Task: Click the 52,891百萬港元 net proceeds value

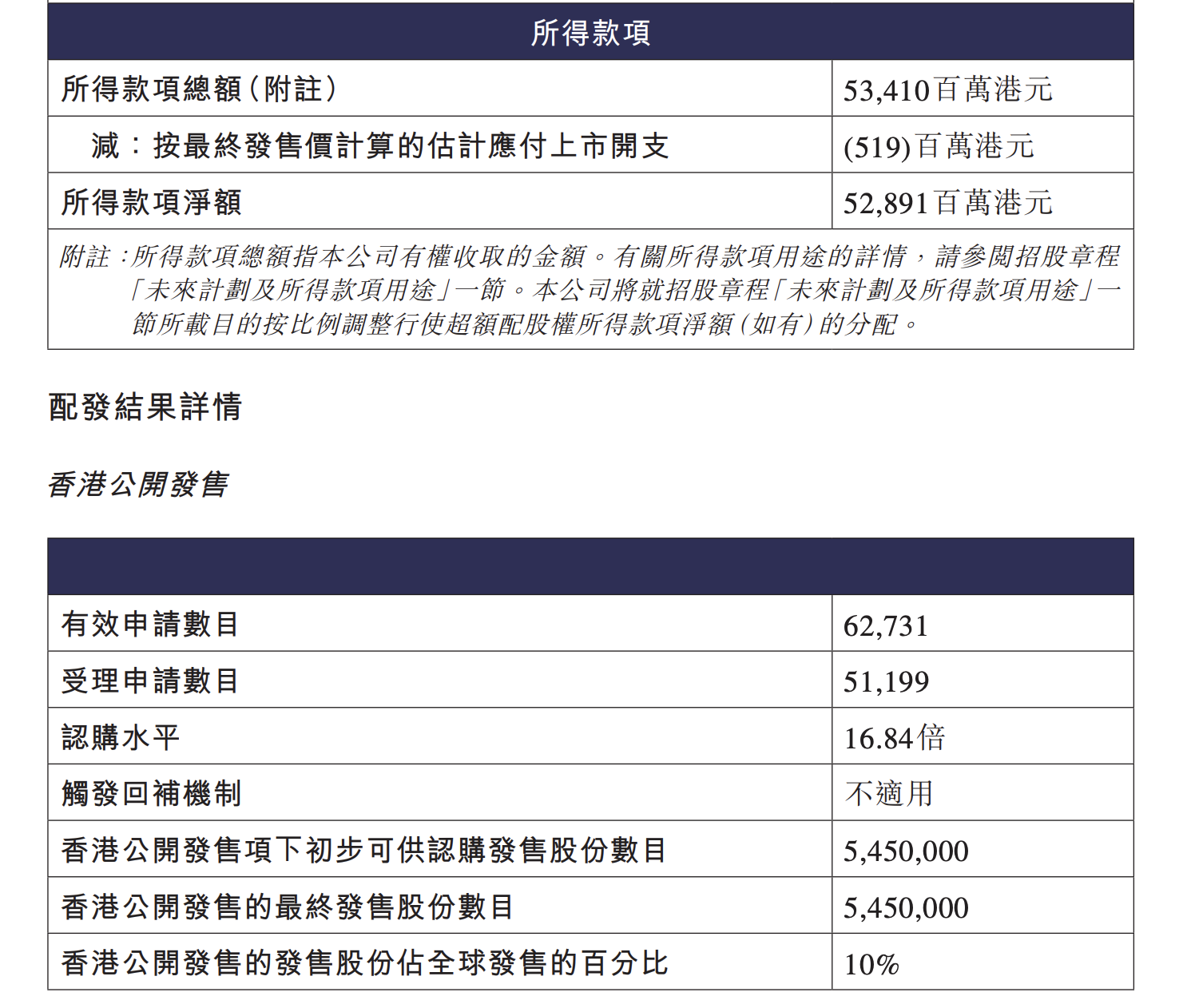Action: pyautogui.click(x=948, y=203)
